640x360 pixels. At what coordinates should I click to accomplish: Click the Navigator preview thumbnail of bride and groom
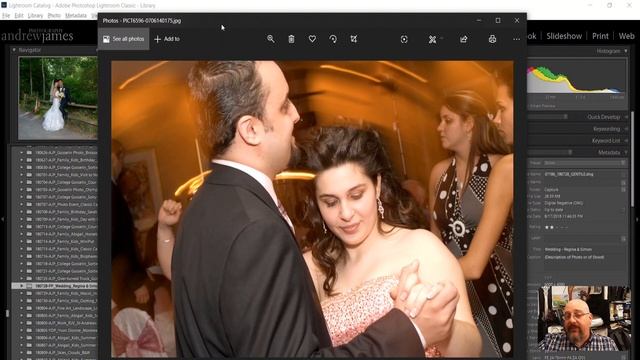[x=58, y=98]
